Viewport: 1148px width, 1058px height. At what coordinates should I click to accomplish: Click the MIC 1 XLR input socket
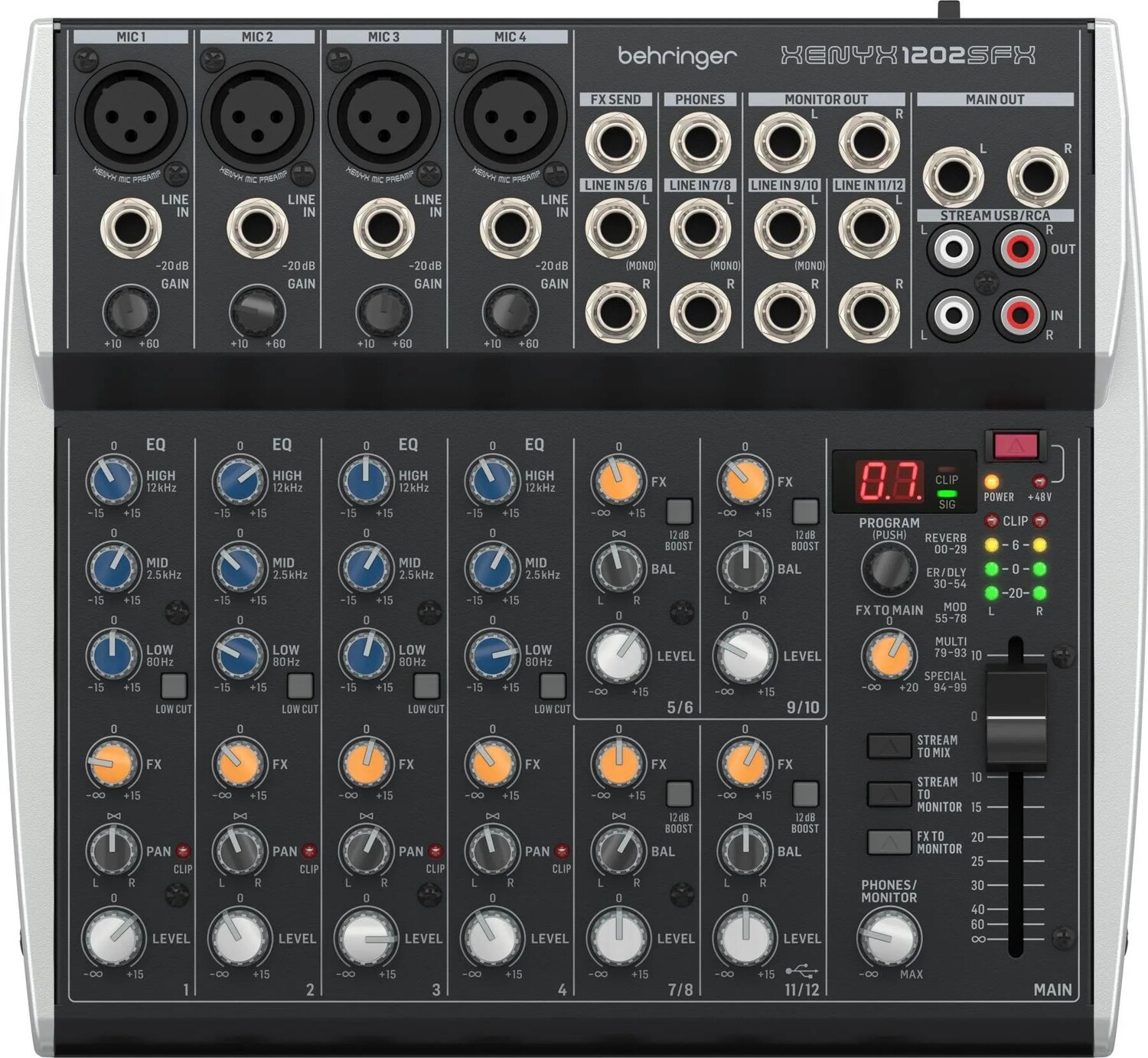[x=131, y=116]
